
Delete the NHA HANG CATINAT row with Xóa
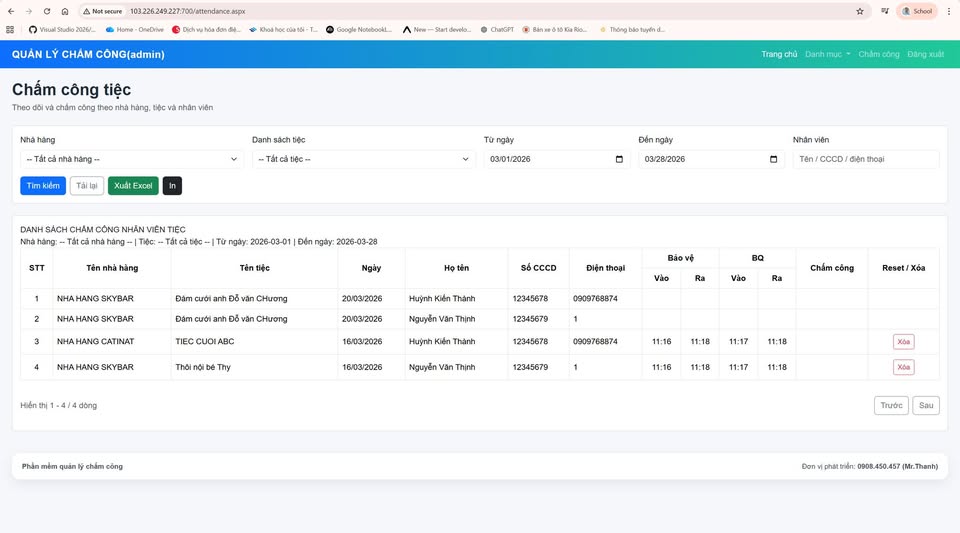[x=903, y=342]
